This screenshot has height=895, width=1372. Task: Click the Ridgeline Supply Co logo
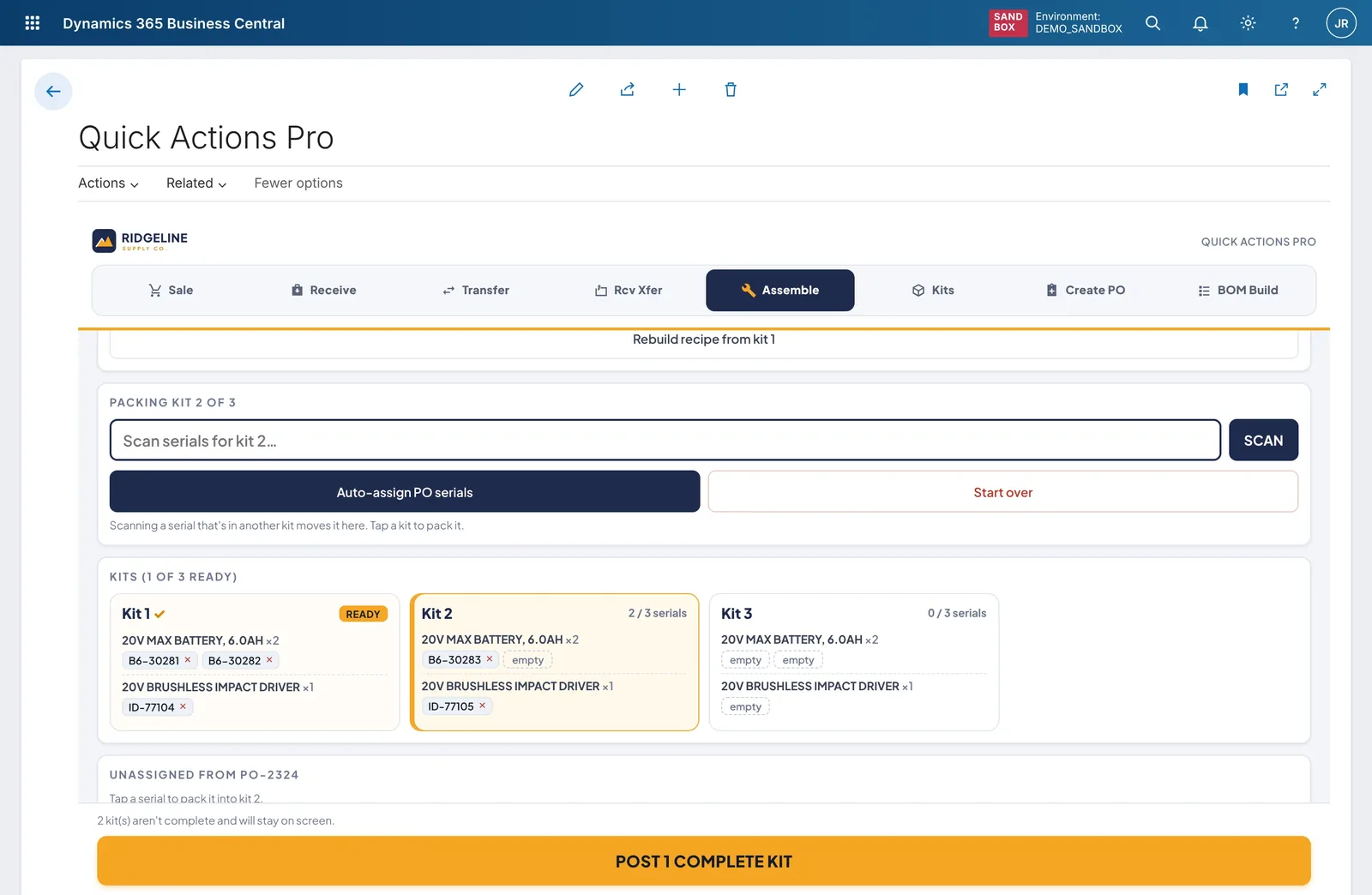pyautogui.click(x=140, y=241)
